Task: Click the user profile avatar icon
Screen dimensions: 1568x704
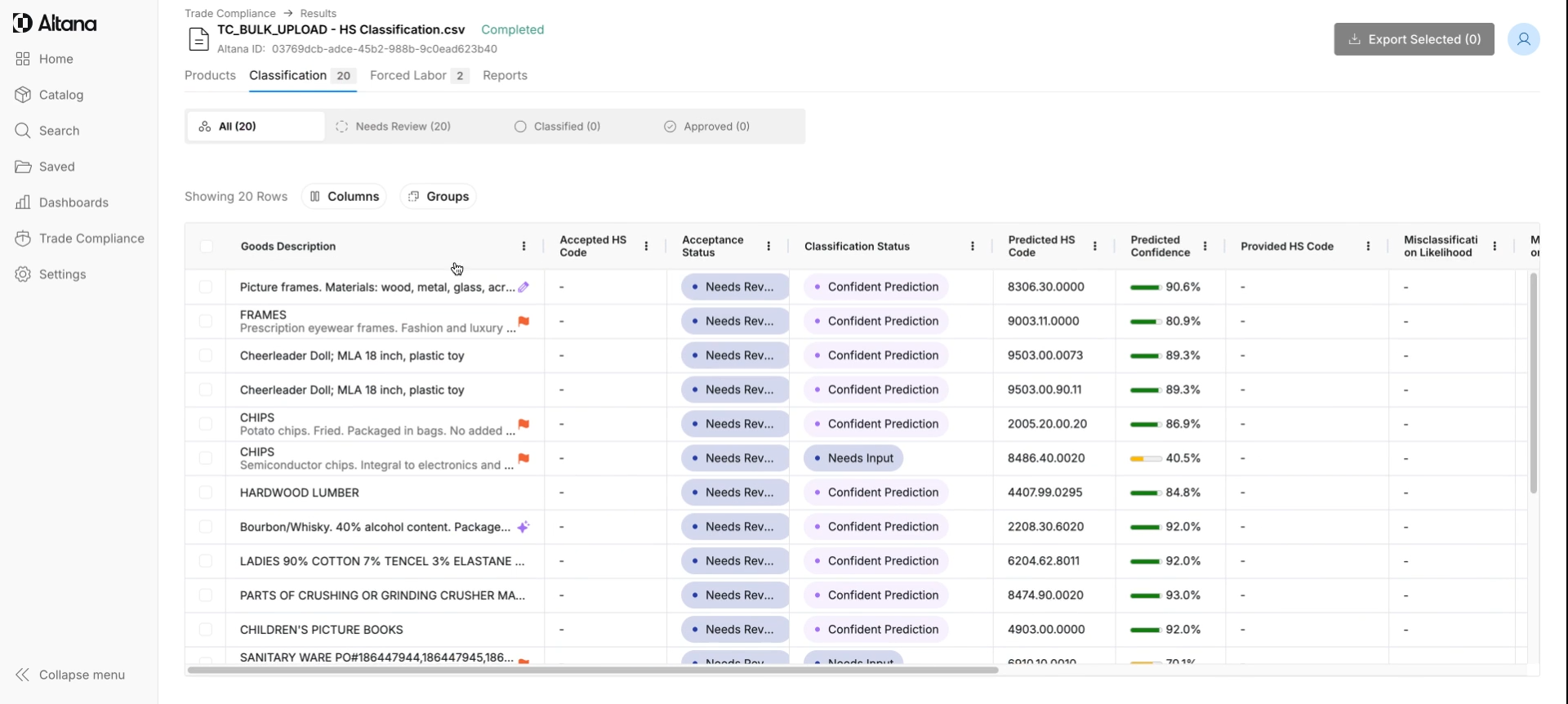Action: pos(1523,39)
